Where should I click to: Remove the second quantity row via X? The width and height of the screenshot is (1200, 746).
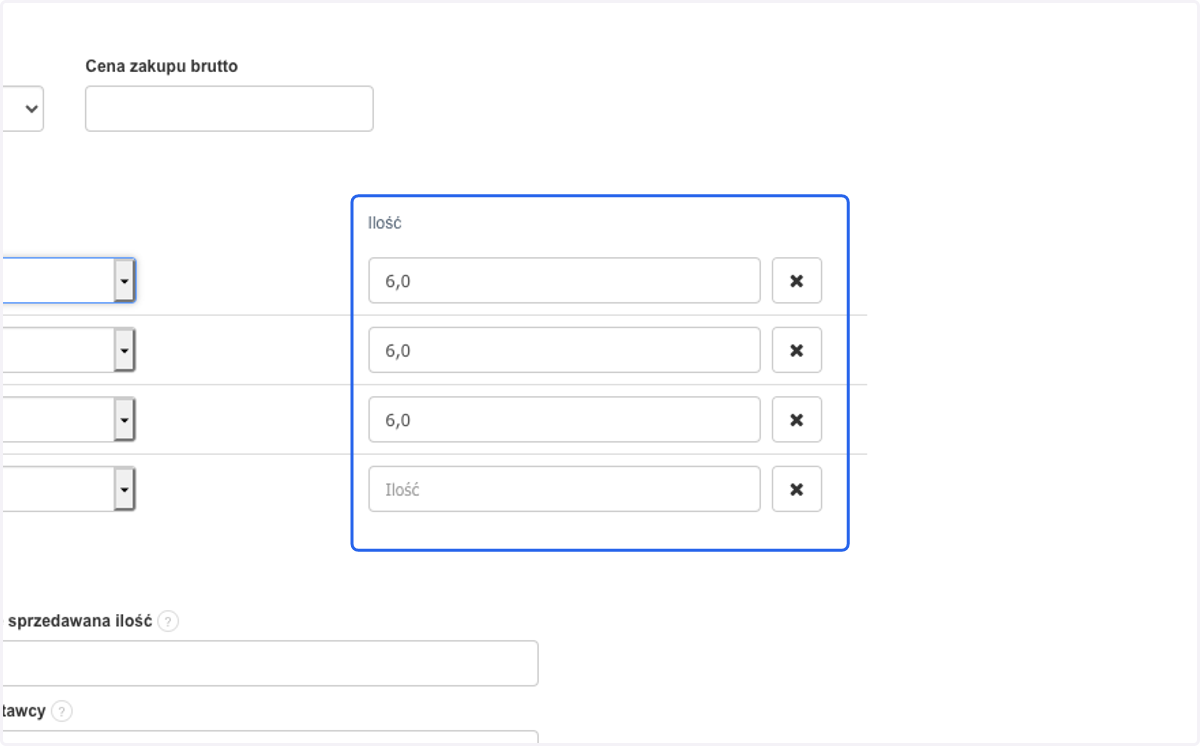797,350
